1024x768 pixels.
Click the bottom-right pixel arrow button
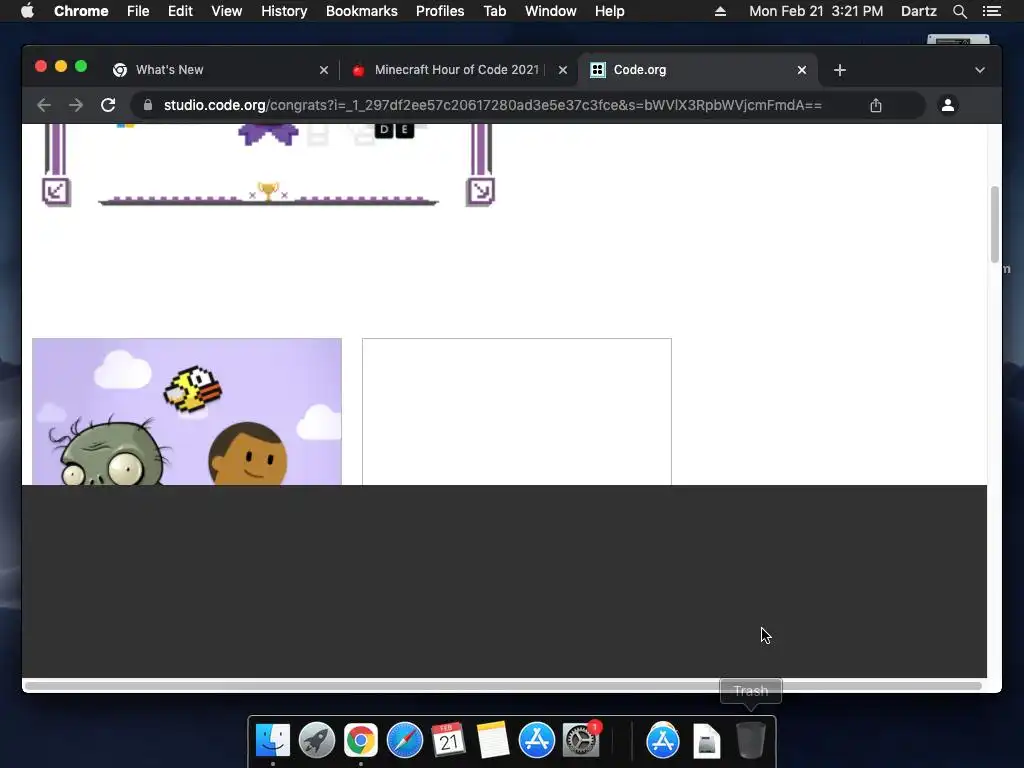pos(481,191)
